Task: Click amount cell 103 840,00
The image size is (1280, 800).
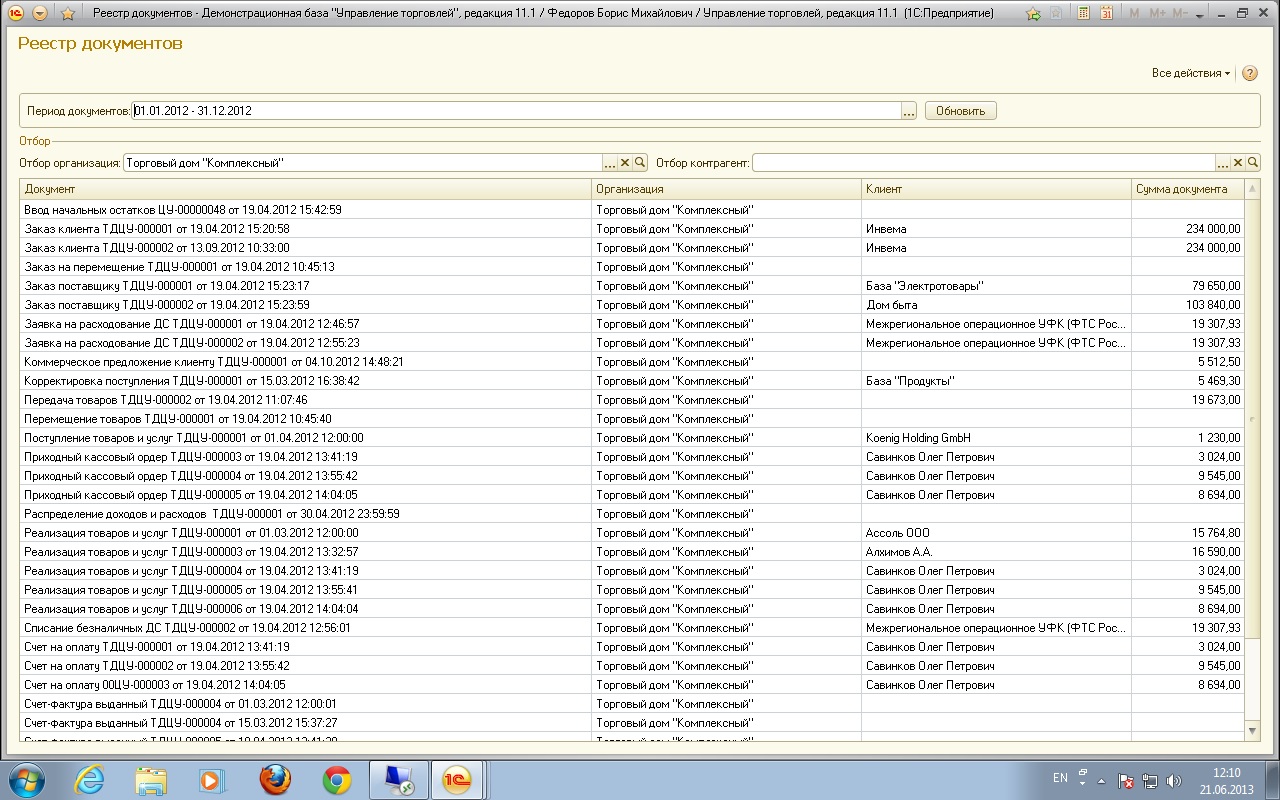Action: pyautogui.click(x=1188, y=305)
